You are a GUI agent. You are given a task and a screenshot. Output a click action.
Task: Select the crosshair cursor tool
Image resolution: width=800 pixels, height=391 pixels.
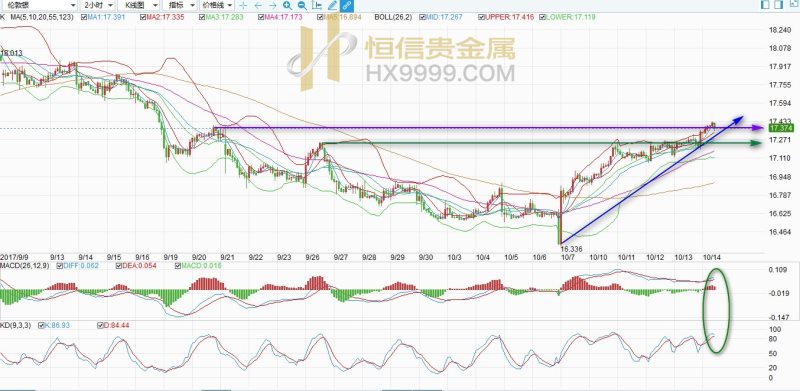[243, 6]
